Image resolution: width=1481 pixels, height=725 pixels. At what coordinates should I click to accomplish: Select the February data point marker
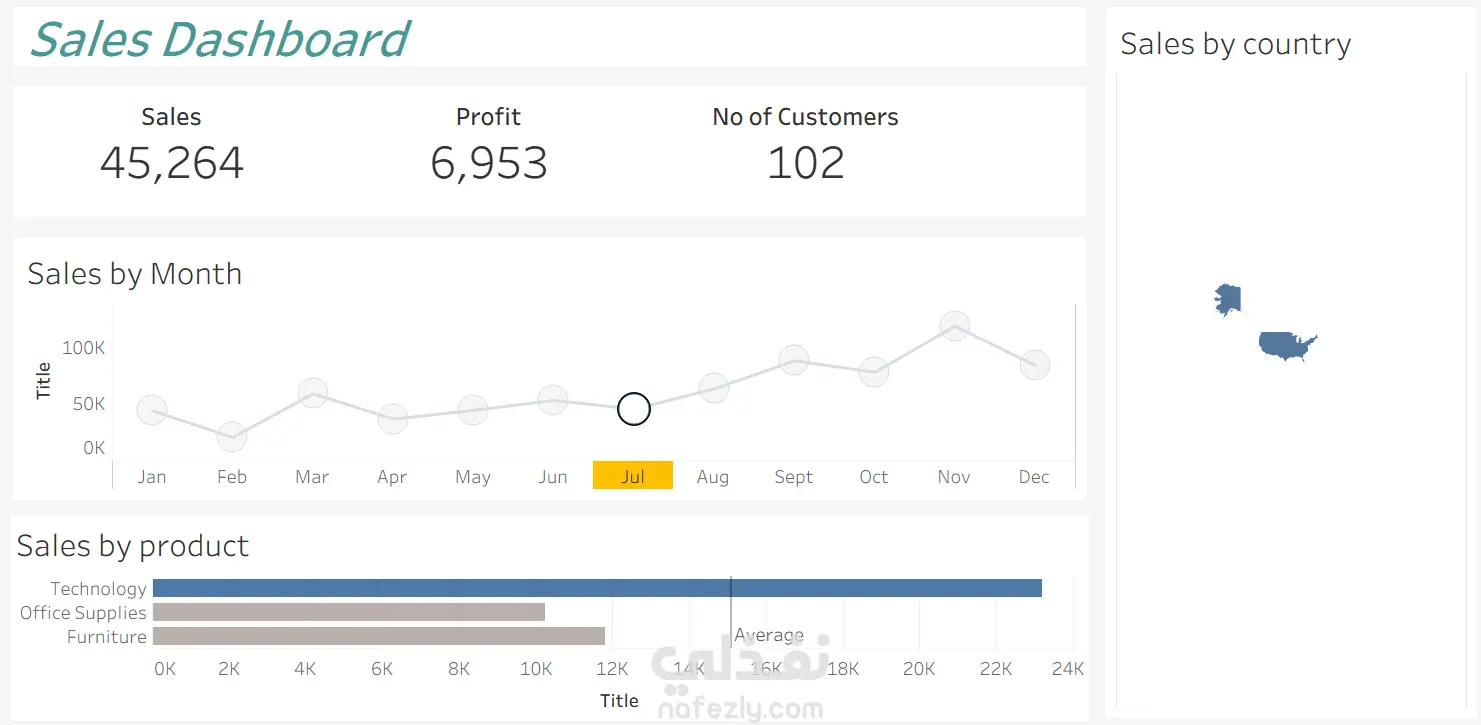pos(232,436)
